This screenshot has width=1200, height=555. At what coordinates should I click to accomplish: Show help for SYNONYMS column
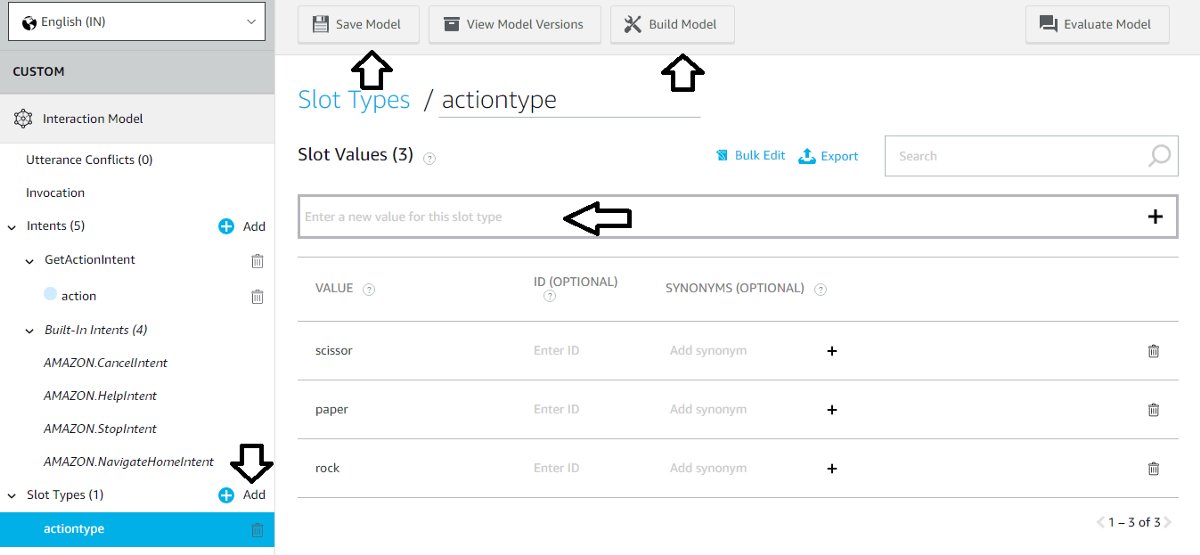821,289
